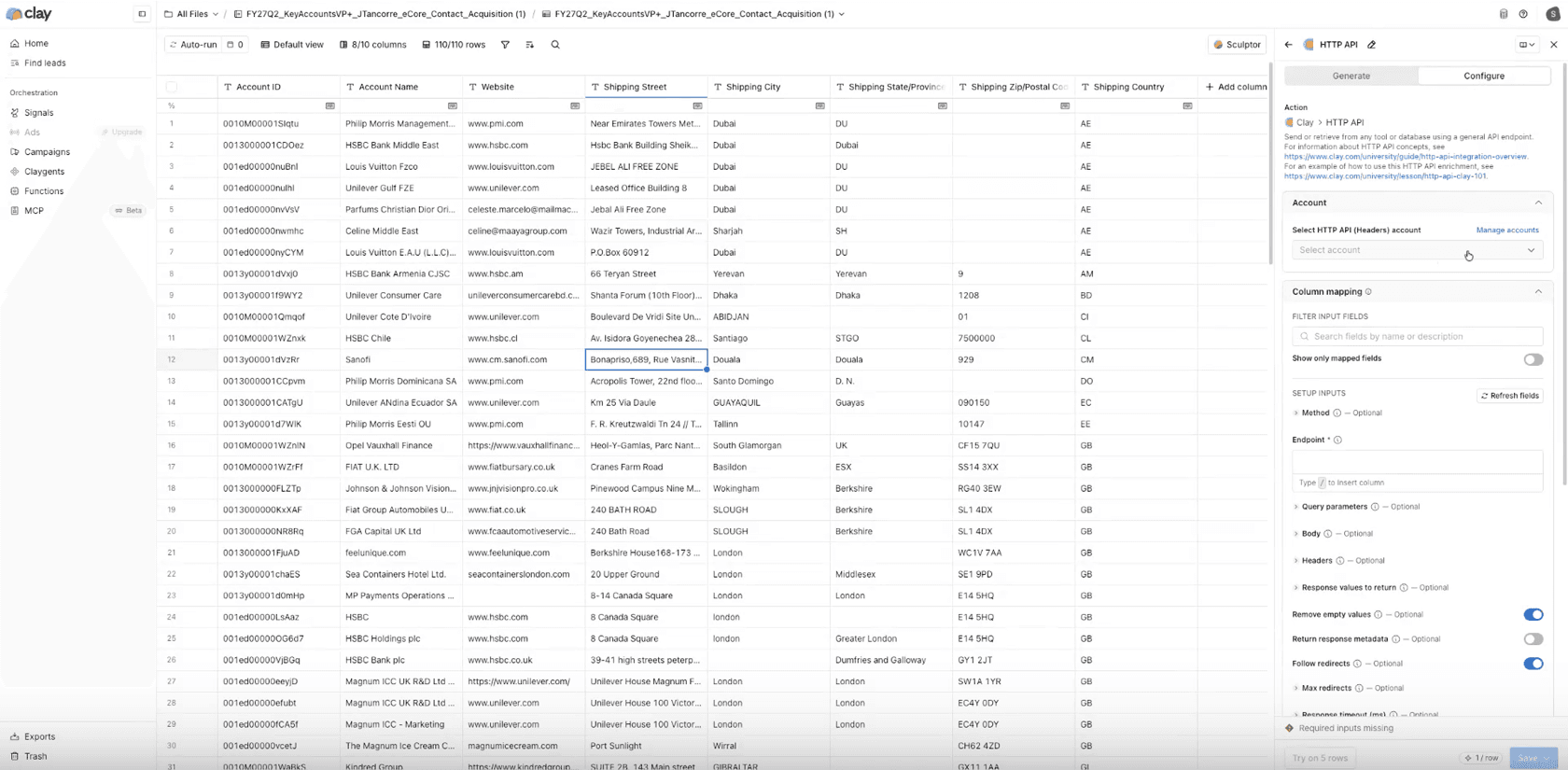Viewport: 1568px width, 770px height.
Task: Click Column mapping info icon
Action: (x=1369, y=292)
